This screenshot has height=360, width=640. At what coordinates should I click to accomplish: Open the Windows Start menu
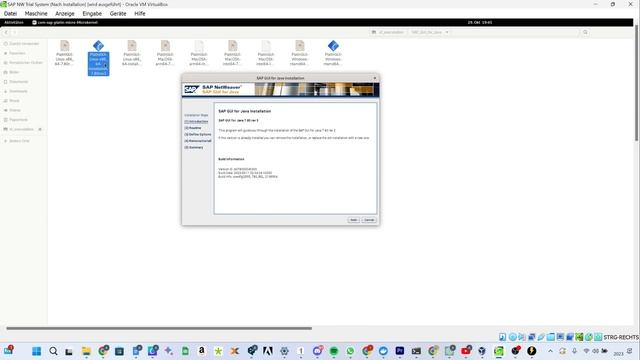pyautogui.click(x=36, y=351)
